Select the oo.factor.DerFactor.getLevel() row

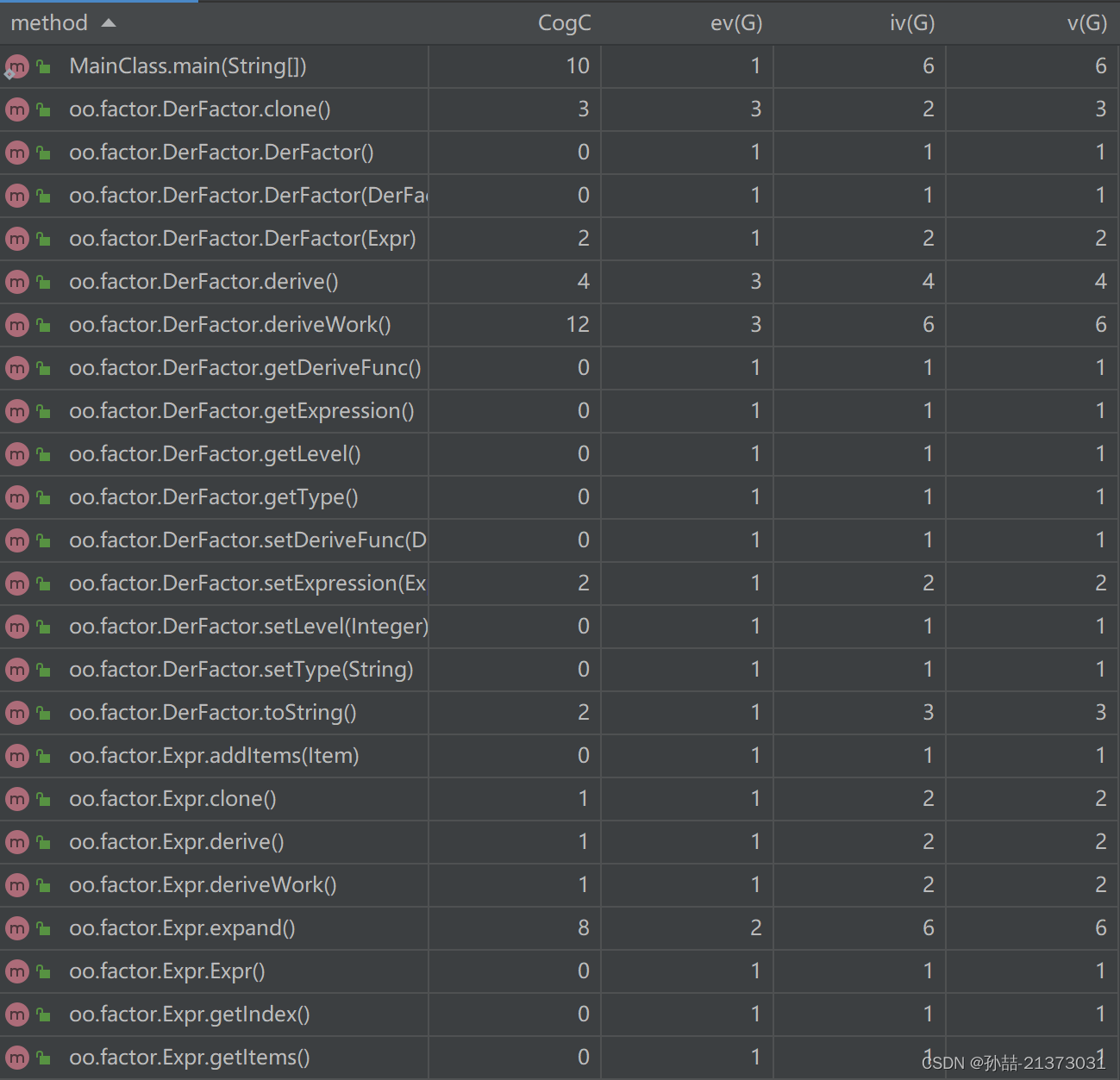click(x=560, y=454)
